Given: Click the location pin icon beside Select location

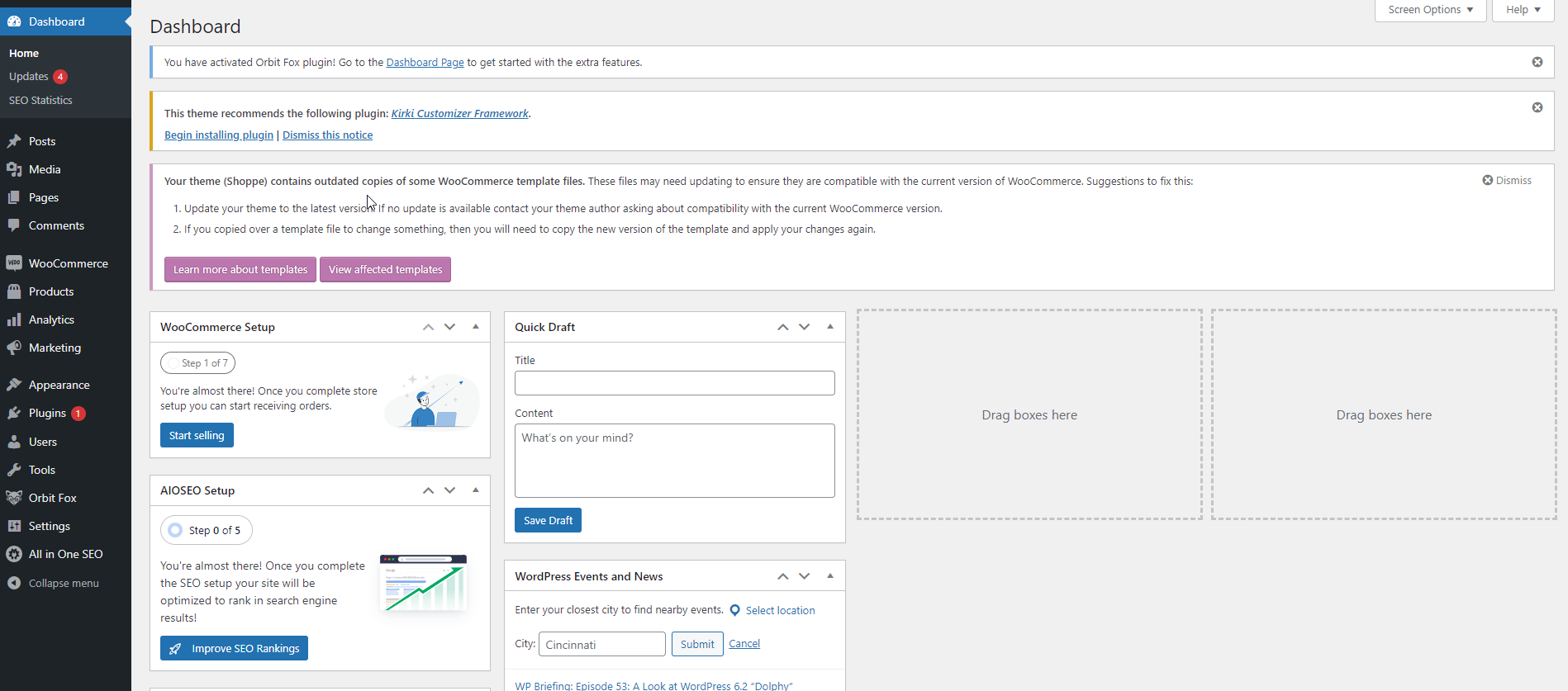Looking at the screenshot, I should click(x=734, y=610).
